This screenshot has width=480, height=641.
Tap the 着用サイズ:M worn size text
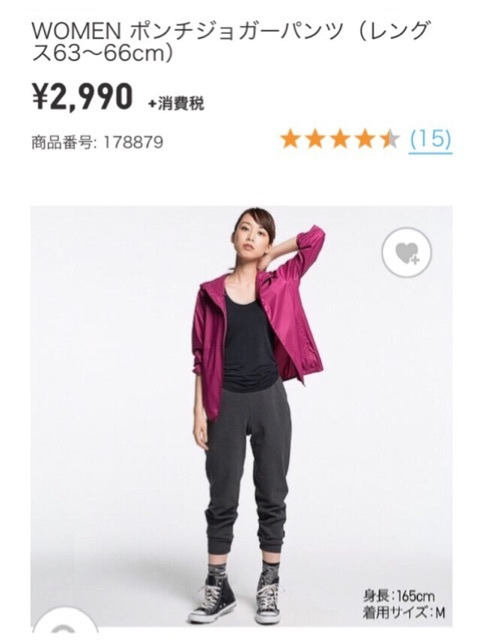point(403,613)
